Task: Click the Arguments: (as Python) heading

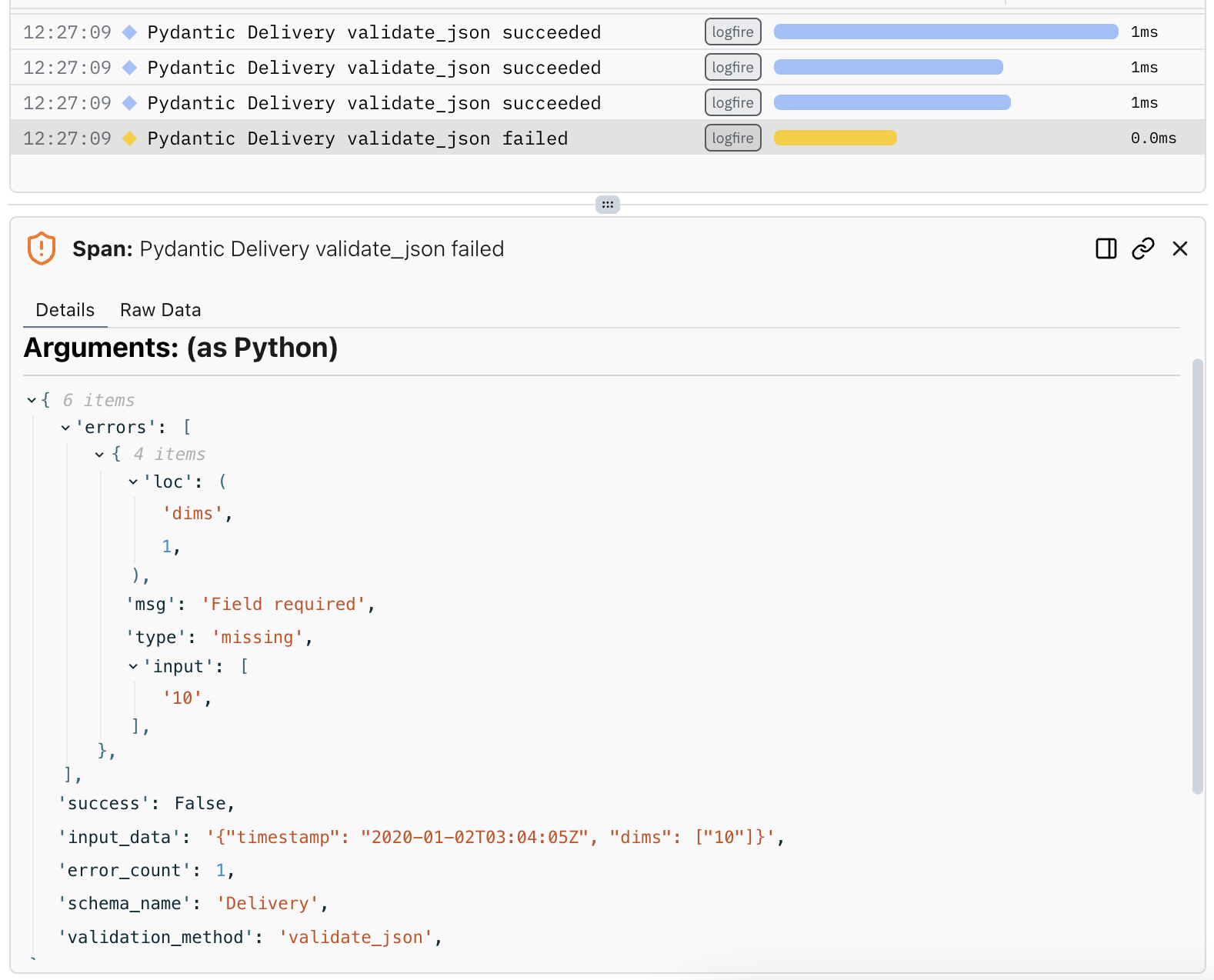Action: coord(181,348)
